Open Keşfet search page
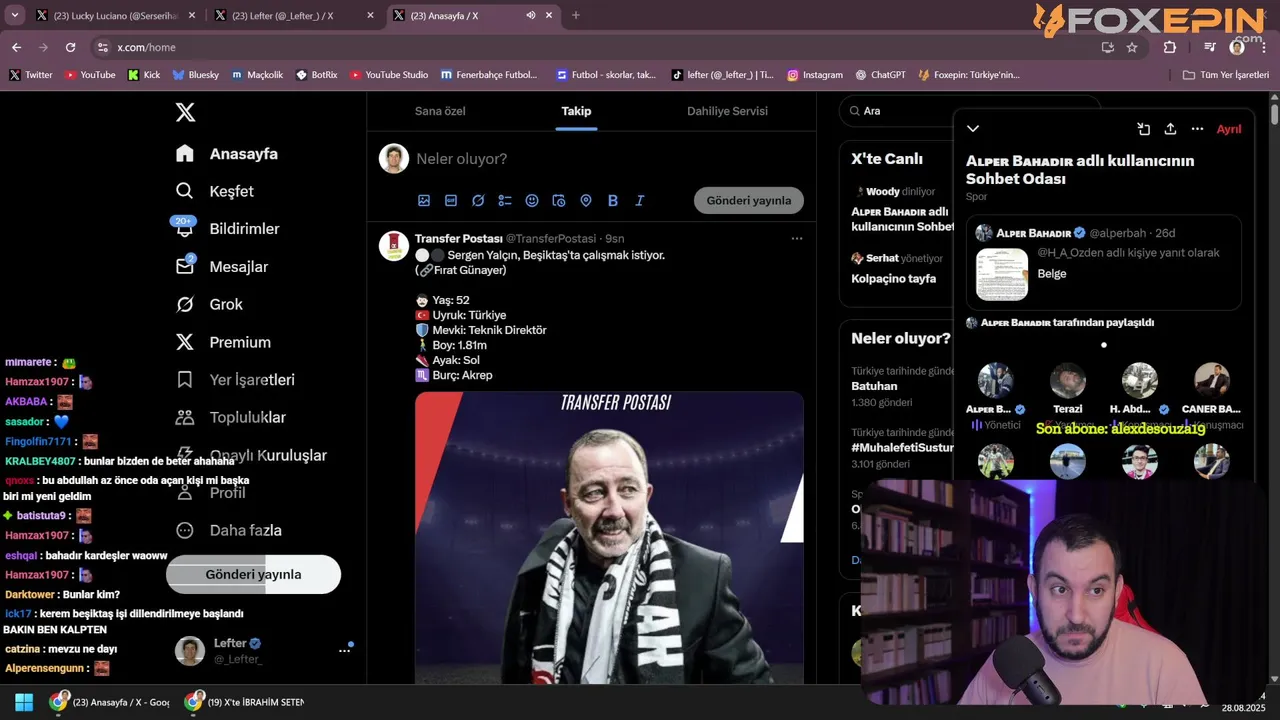Viewport: 1280px width, 720px height. point(215,191)
